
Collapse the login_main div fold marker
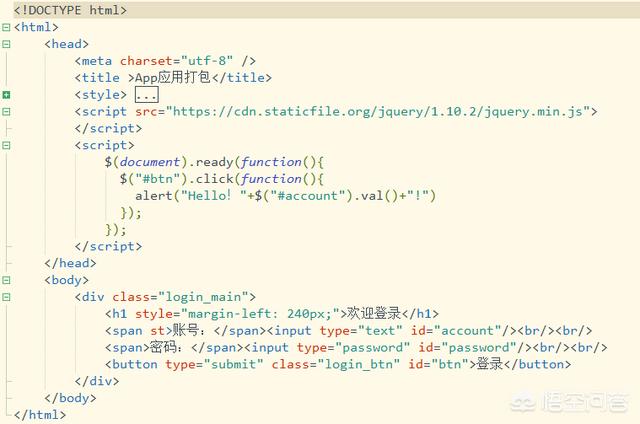click(x=7, y=297)
